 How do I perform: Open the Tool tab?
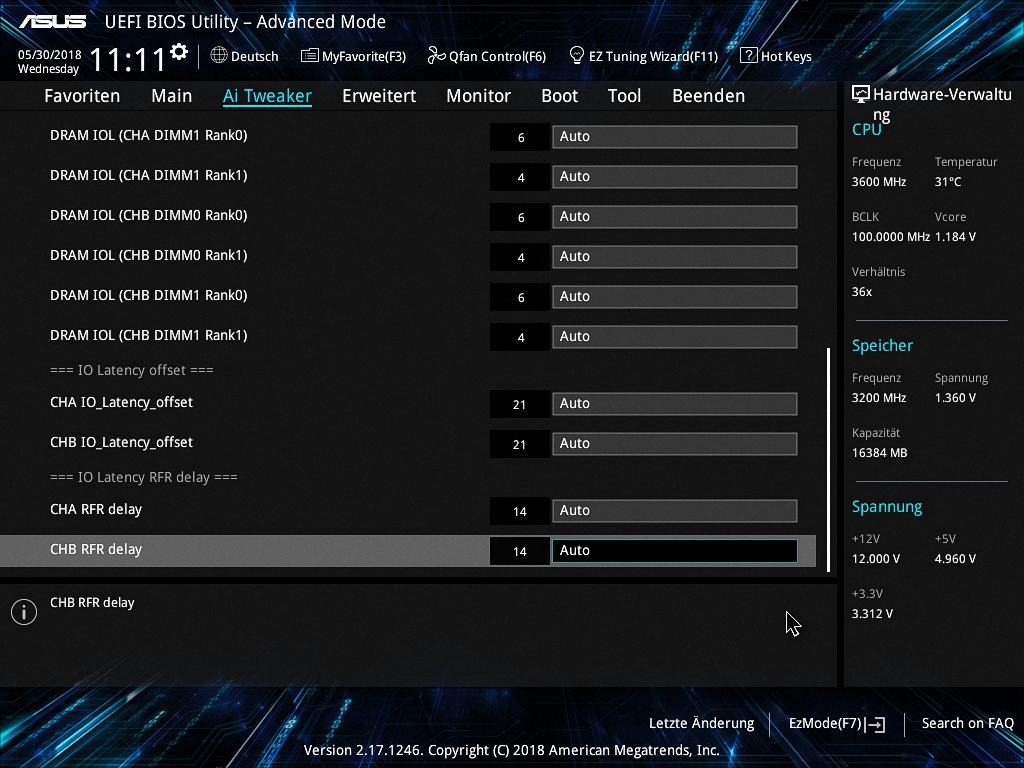click(x=624, y=96)
